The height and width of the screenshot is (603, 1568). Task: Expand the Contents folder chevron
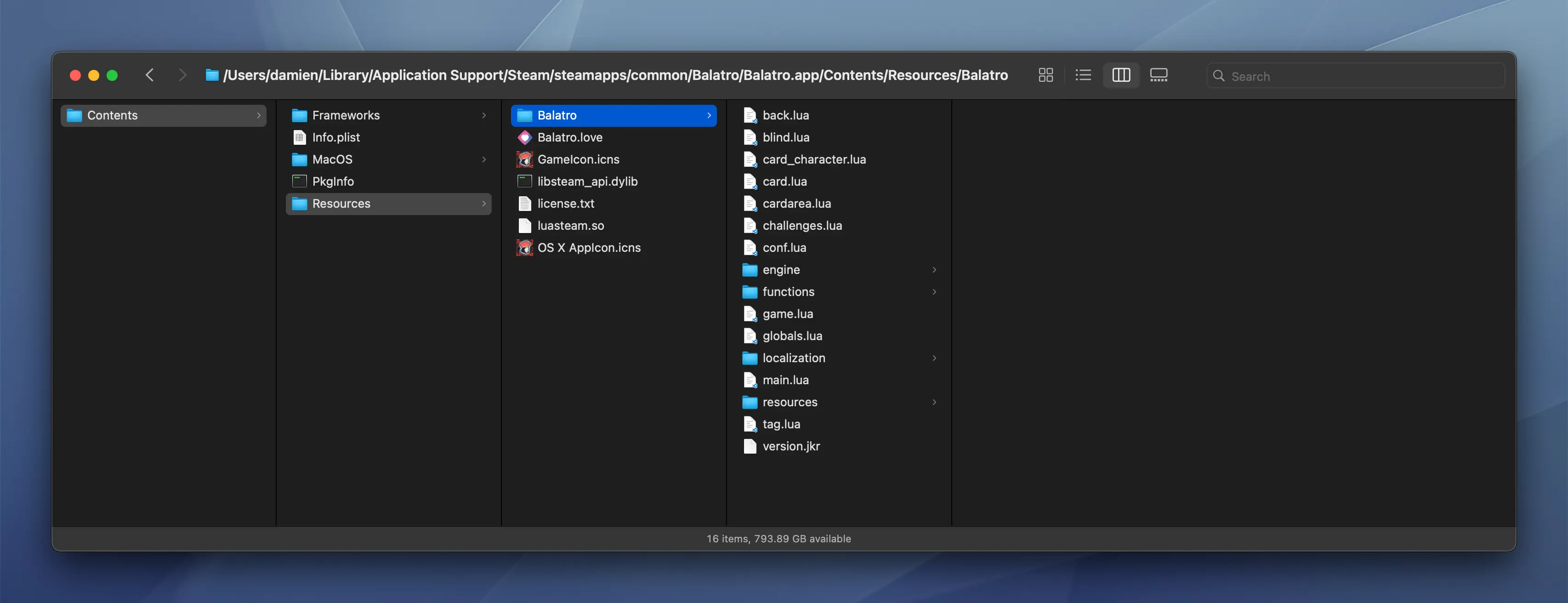pyautogui.click(x=259, y=115)
